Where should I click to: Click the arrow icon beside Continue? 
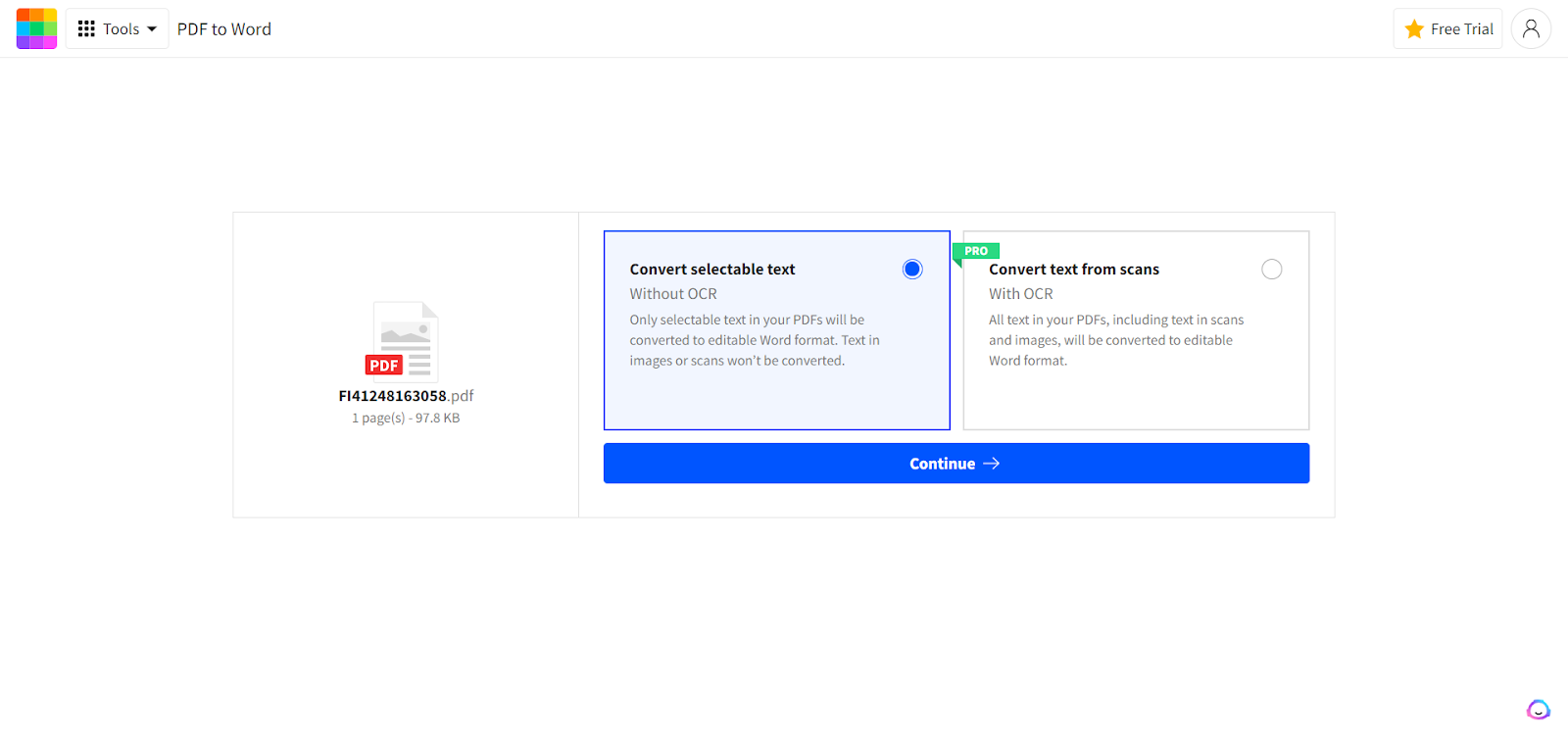coord(992,464)
